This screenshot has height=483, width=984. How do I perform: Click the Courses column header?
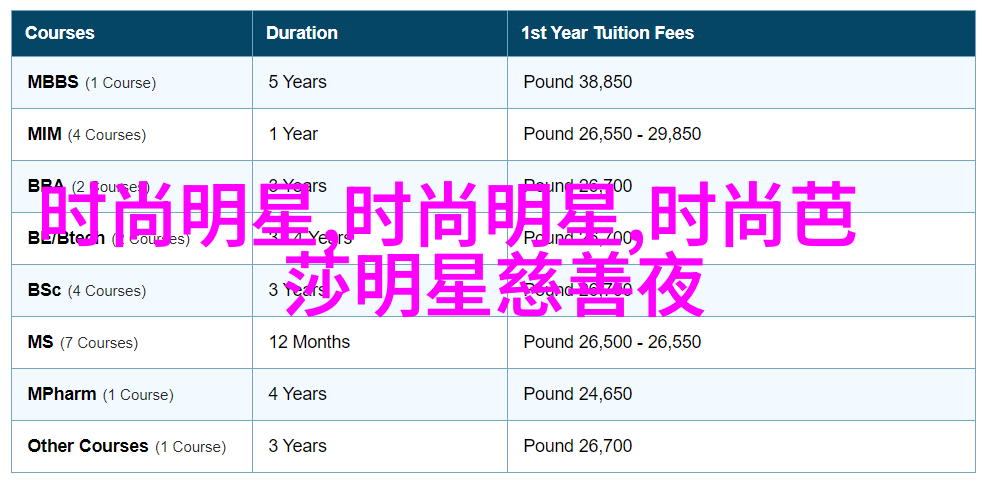[60, 33]
